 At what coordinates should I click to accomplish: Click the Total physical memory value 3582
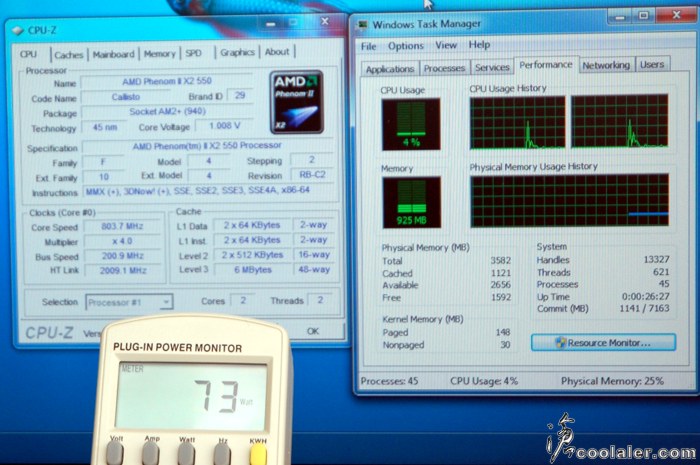(x=500, y=261)
